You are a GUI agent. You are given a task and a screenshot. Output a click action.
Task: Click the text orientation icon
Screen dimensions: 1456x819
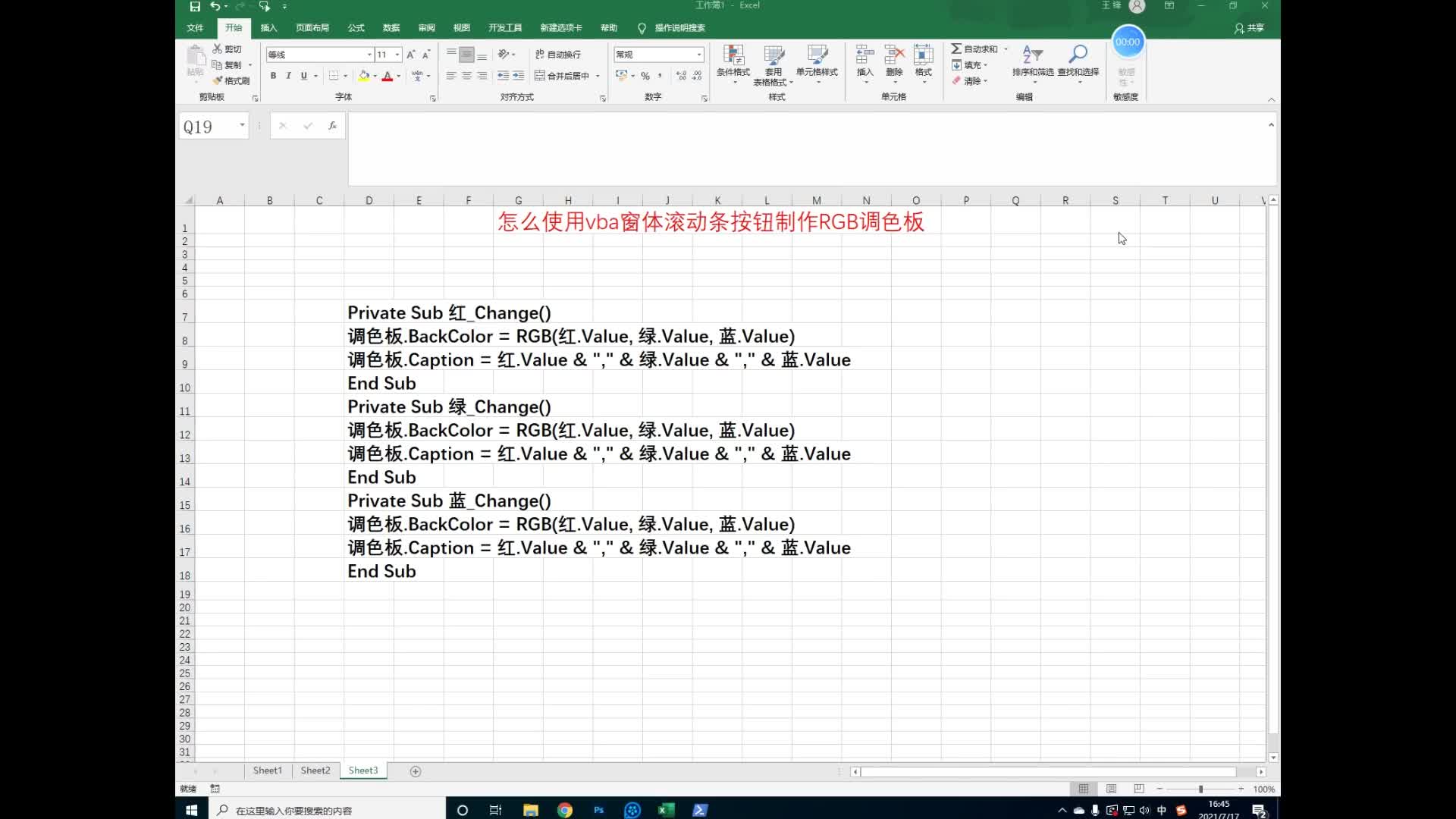tap(504, 55)
